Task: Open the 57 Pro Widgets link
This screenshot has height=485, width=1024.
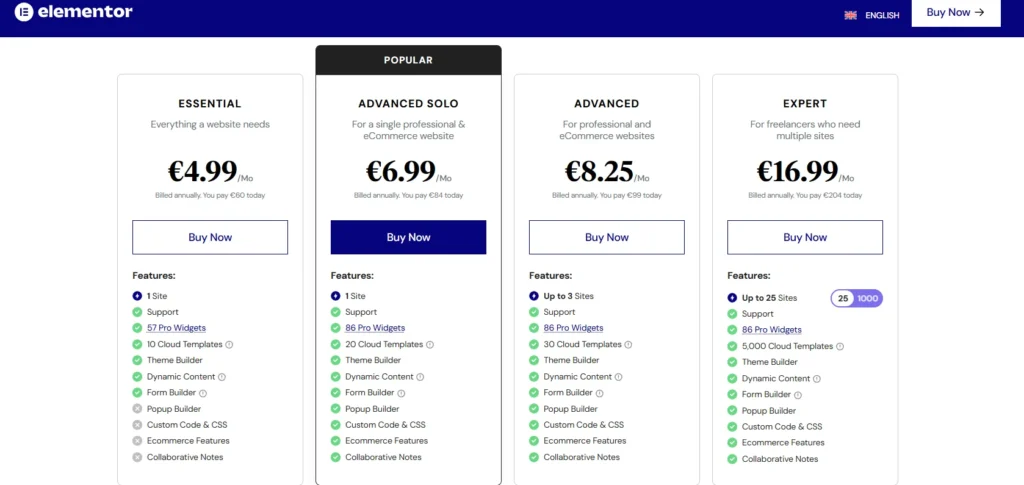Action: [x=176, y=328]
